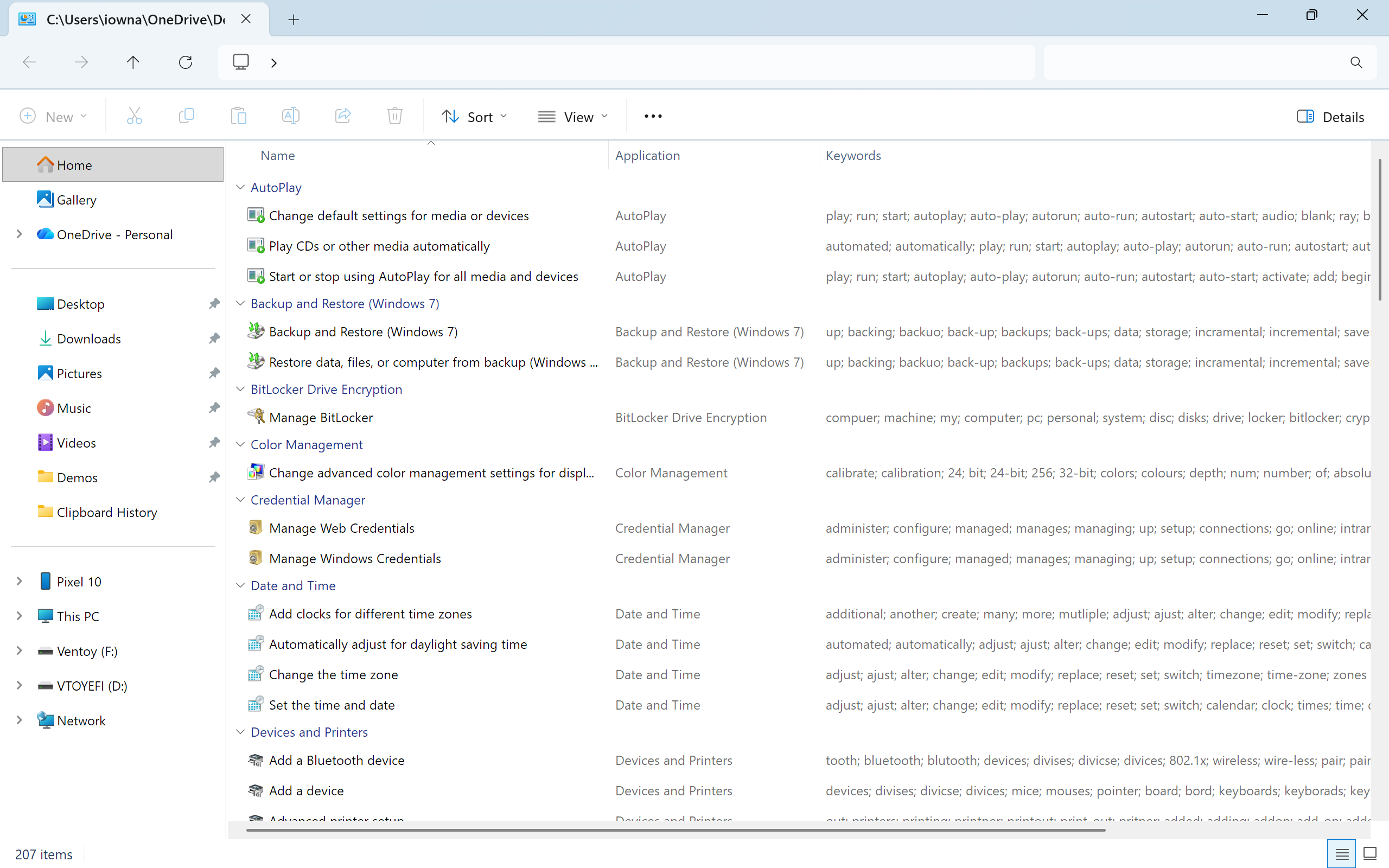Open Home in the navigation pane
This screenshot has width=1389, height=868.
[113, 165]
